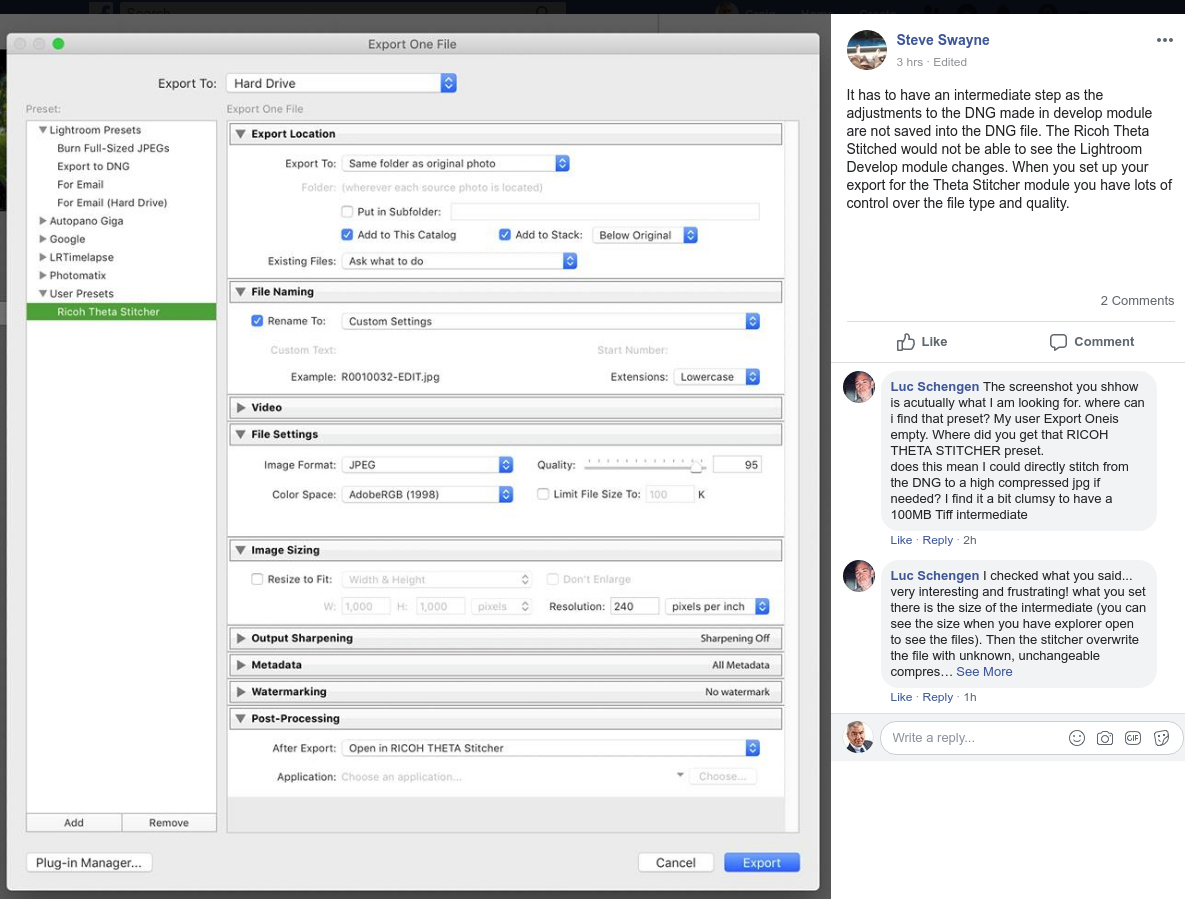Image resolution: width=1185 pixels, height=899 pixels.
Task: Open the Below Original stack dropdown
Action: (x=645, y=235)
